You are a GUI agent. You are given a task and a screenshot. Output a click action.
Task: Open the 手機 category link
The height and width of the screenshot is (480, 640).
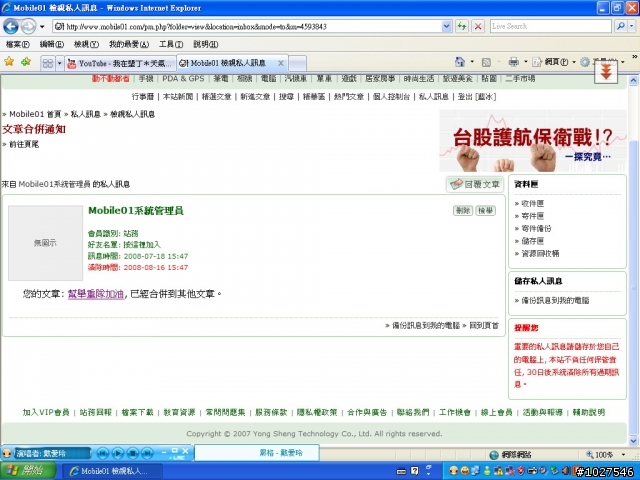click(x=146, y=78)
